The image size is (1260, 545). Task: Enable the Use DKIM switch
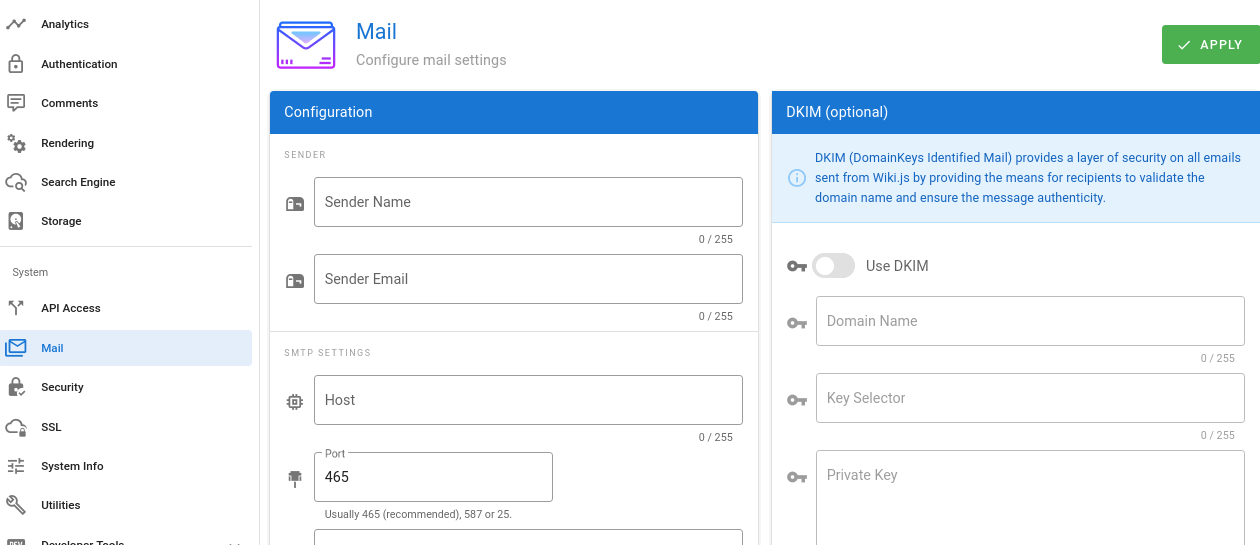pyautogui.click(x=833, y=266)
